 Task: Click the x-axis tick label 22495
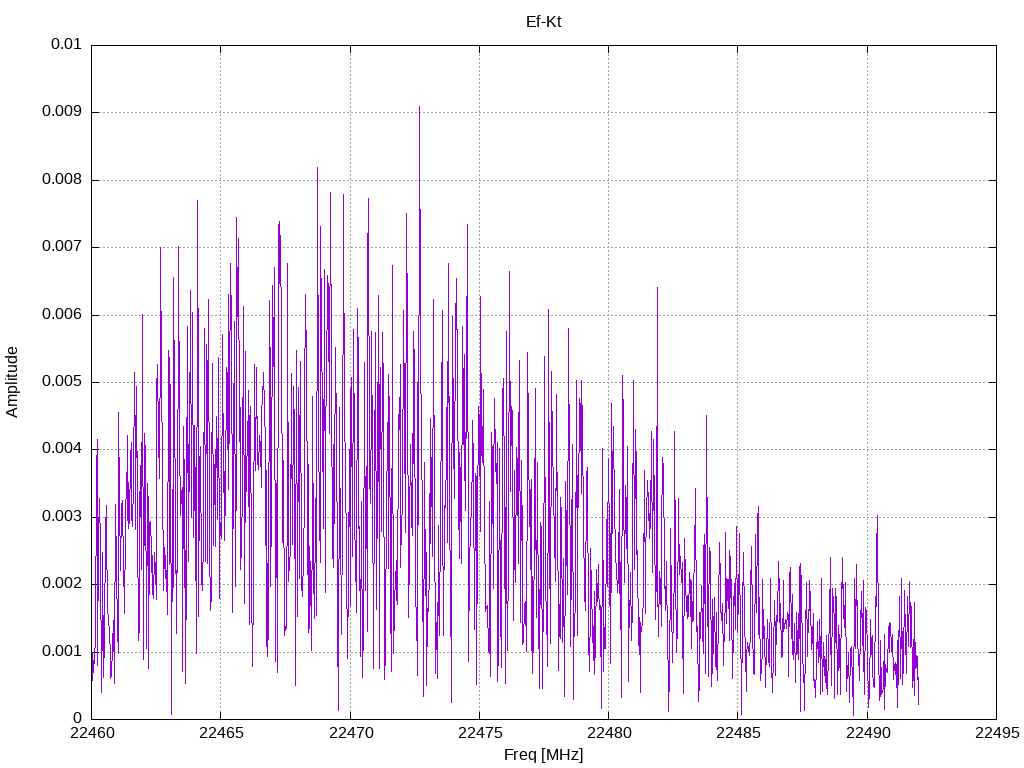(997, 733)
